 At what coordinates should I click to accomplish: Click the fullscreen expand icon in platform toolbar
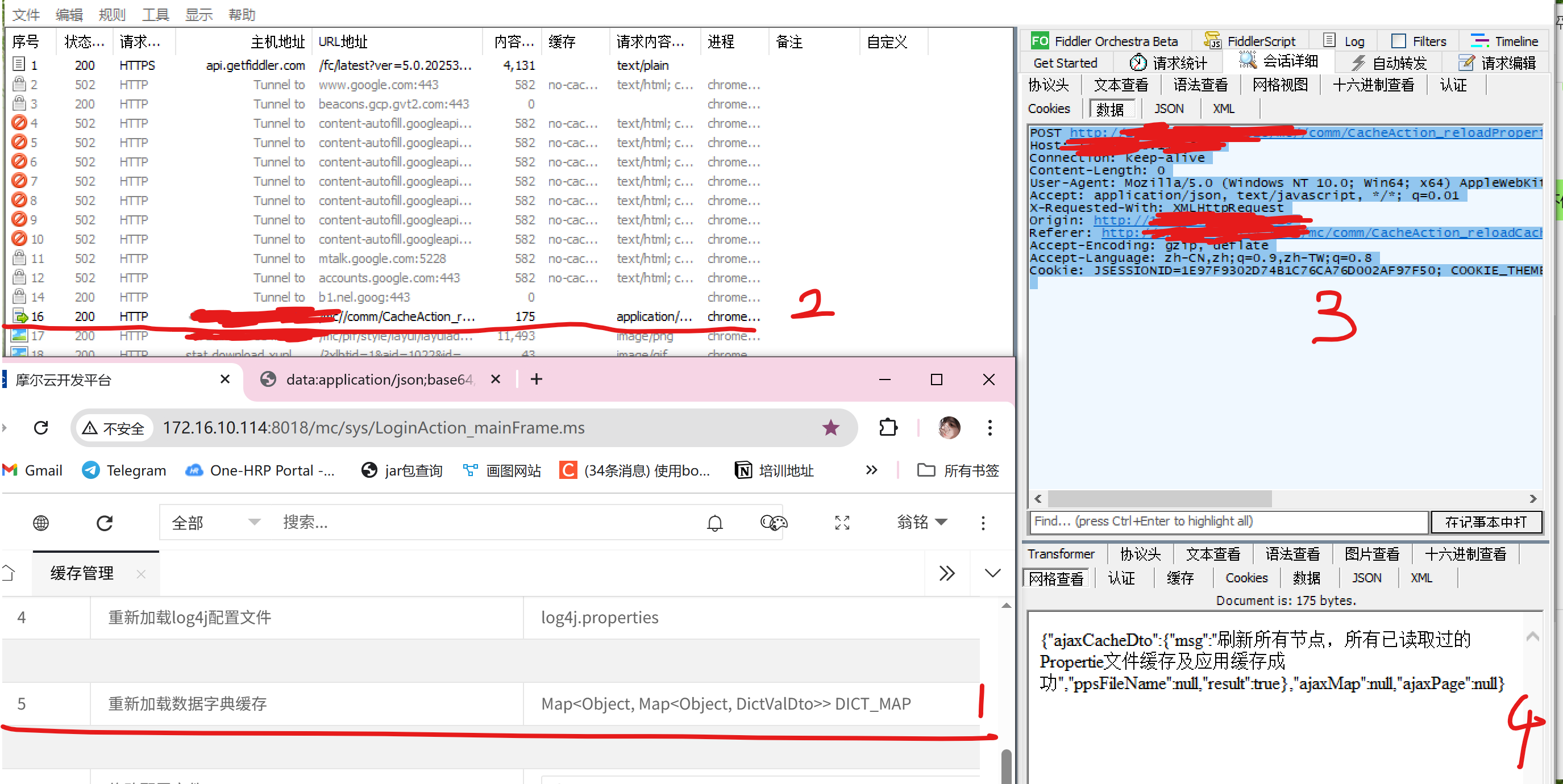tap(842, 523)
